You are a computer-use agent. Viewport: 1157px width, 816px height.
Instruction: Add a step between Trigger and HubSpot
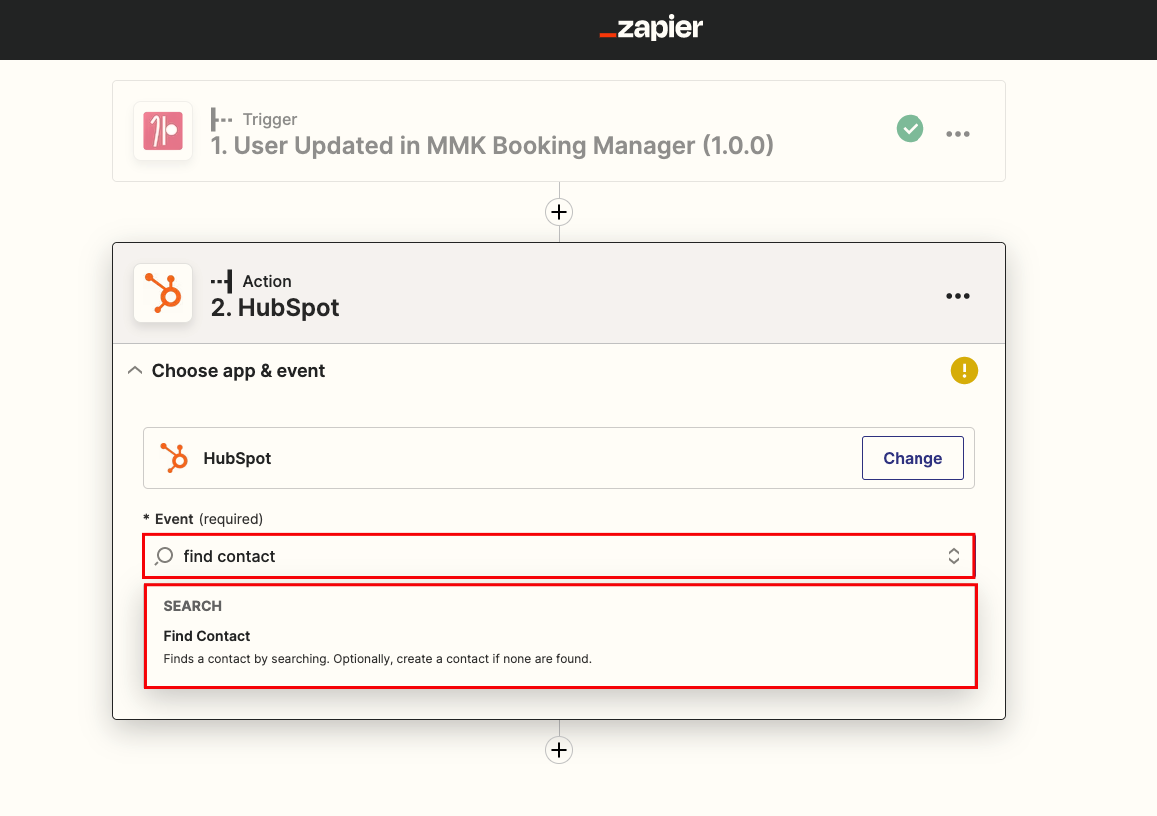tap(559, 212)
